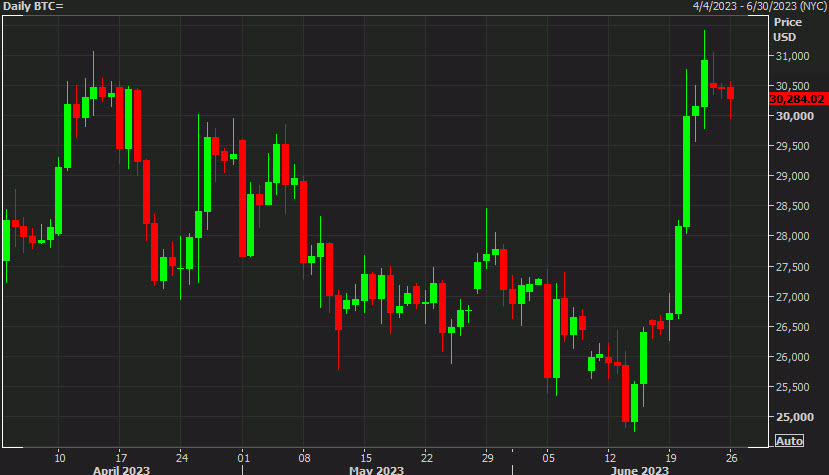
Task: Click the Auto scale button
Action: tap(789, 441)
